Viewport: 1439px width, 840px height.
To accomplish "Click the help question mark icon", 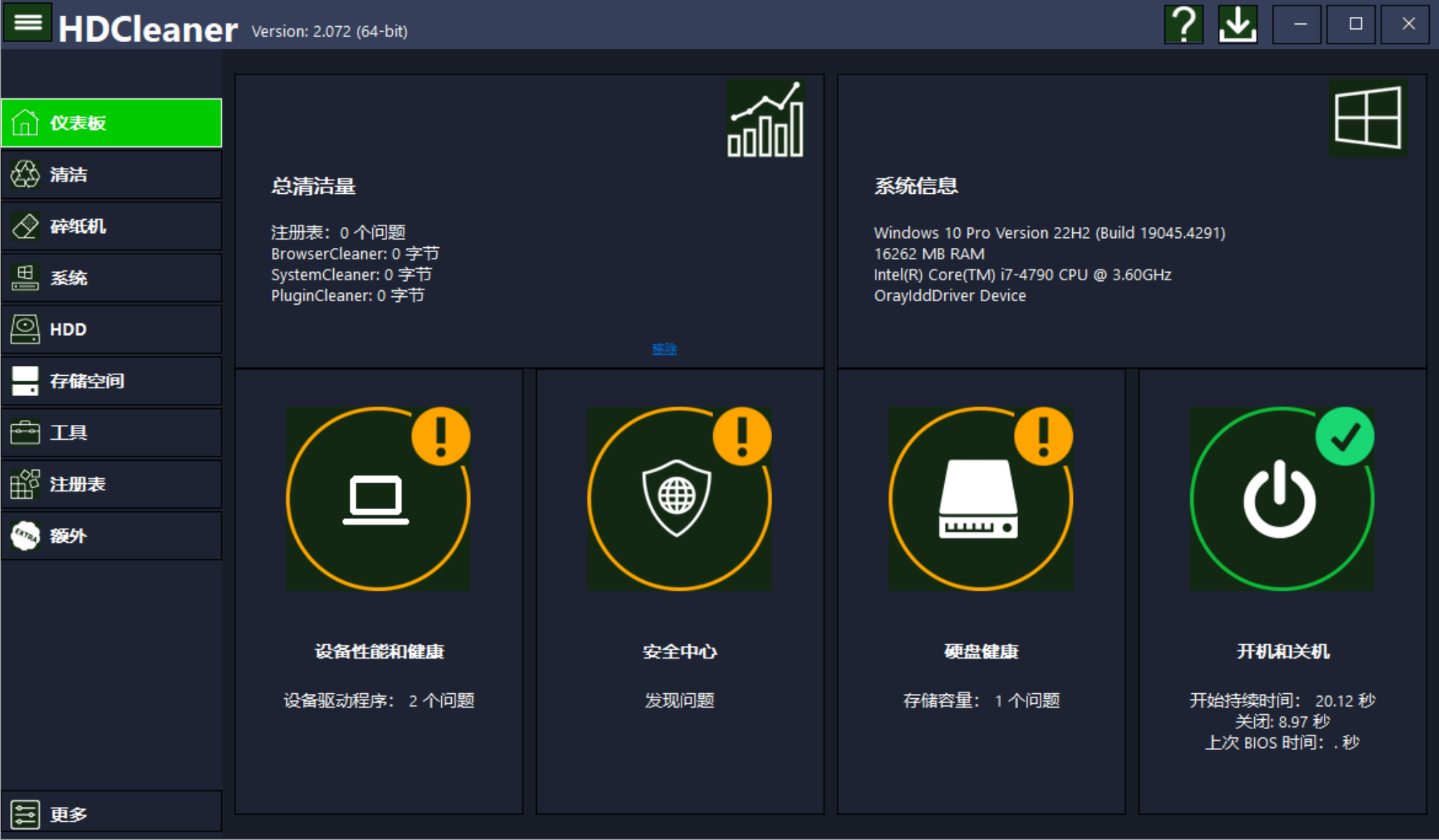I will [x=1184, y=25].
